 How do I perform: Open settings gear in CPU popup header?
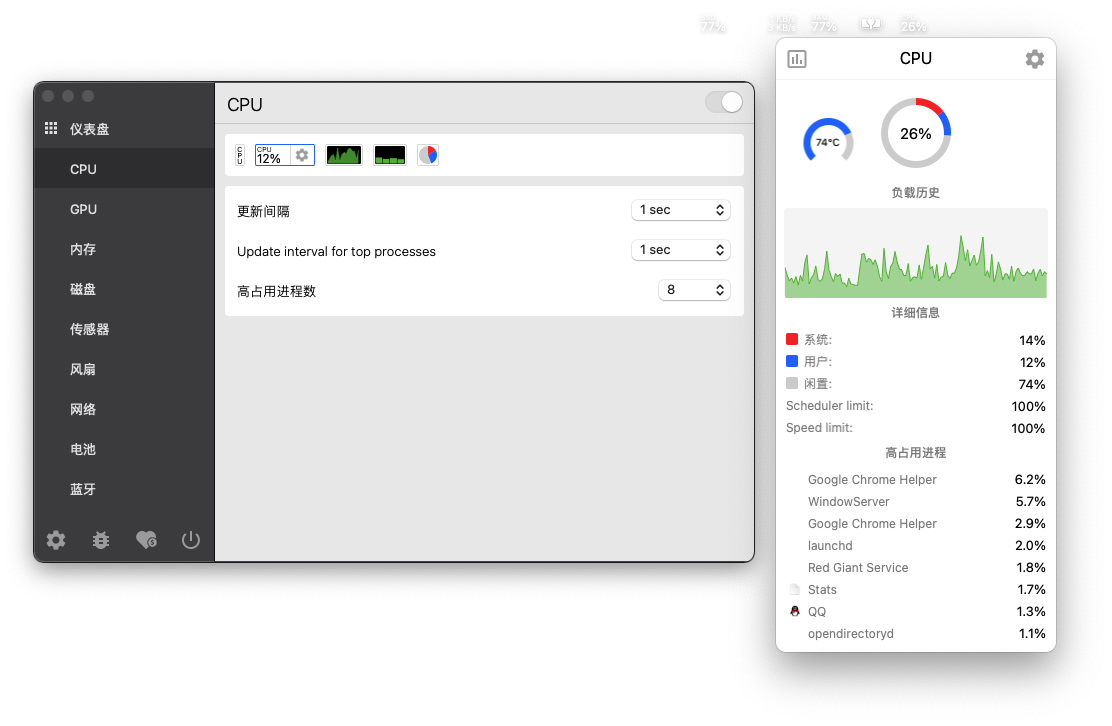tap(1035, 59)
